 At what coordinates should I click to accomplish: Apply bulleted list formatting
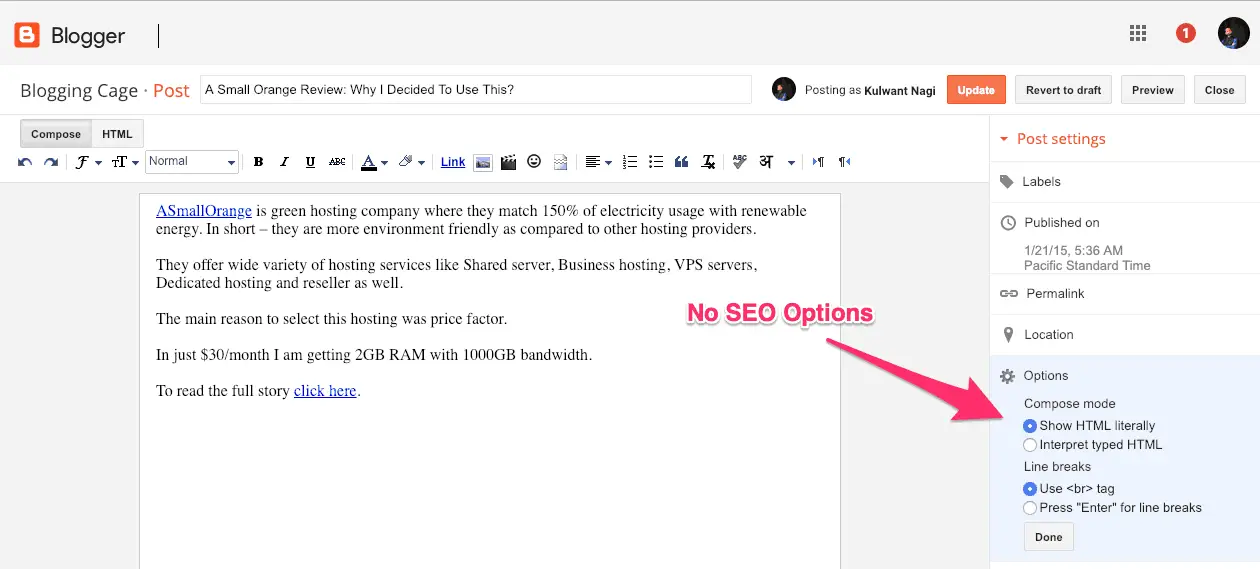(656, 162)
